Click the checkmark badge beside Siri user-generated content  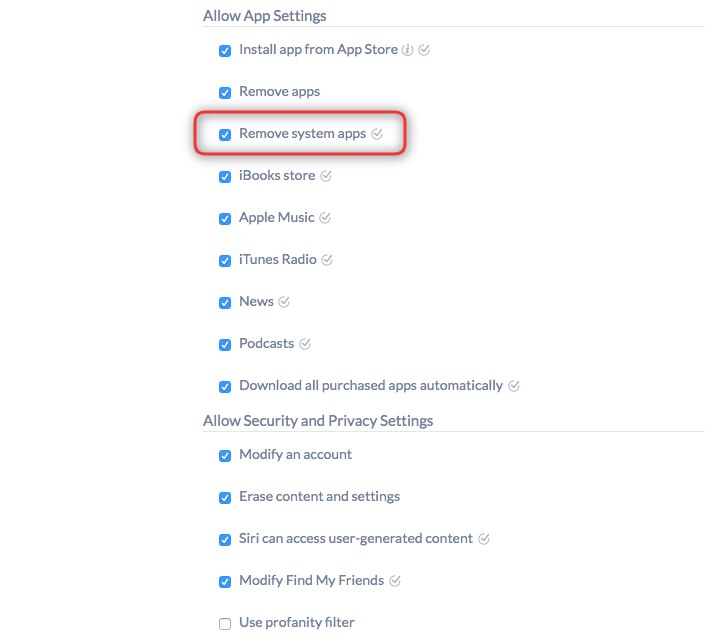coord(484,539)
